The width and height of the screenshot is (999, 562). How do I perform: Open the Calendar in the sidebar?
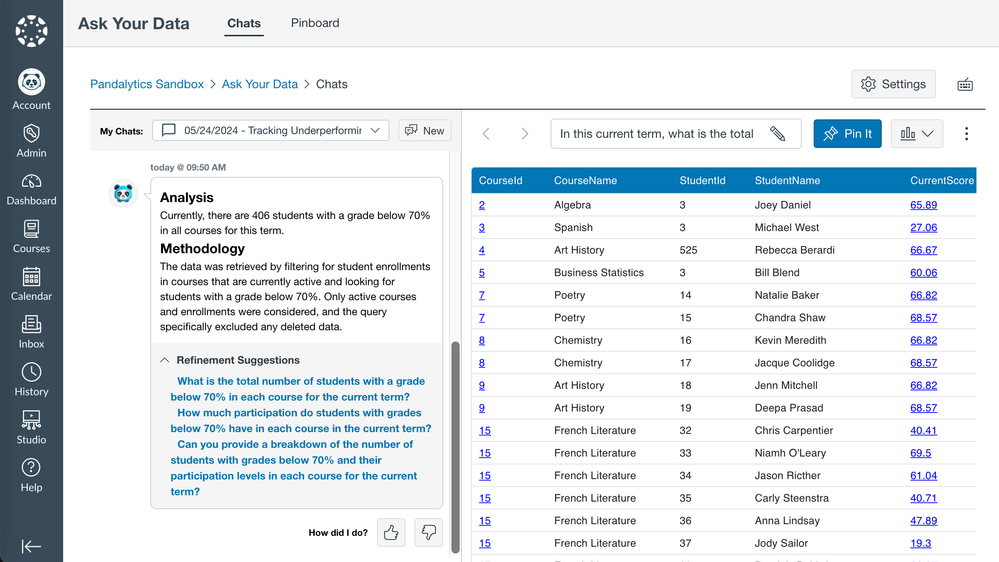[x=31, y=283]
